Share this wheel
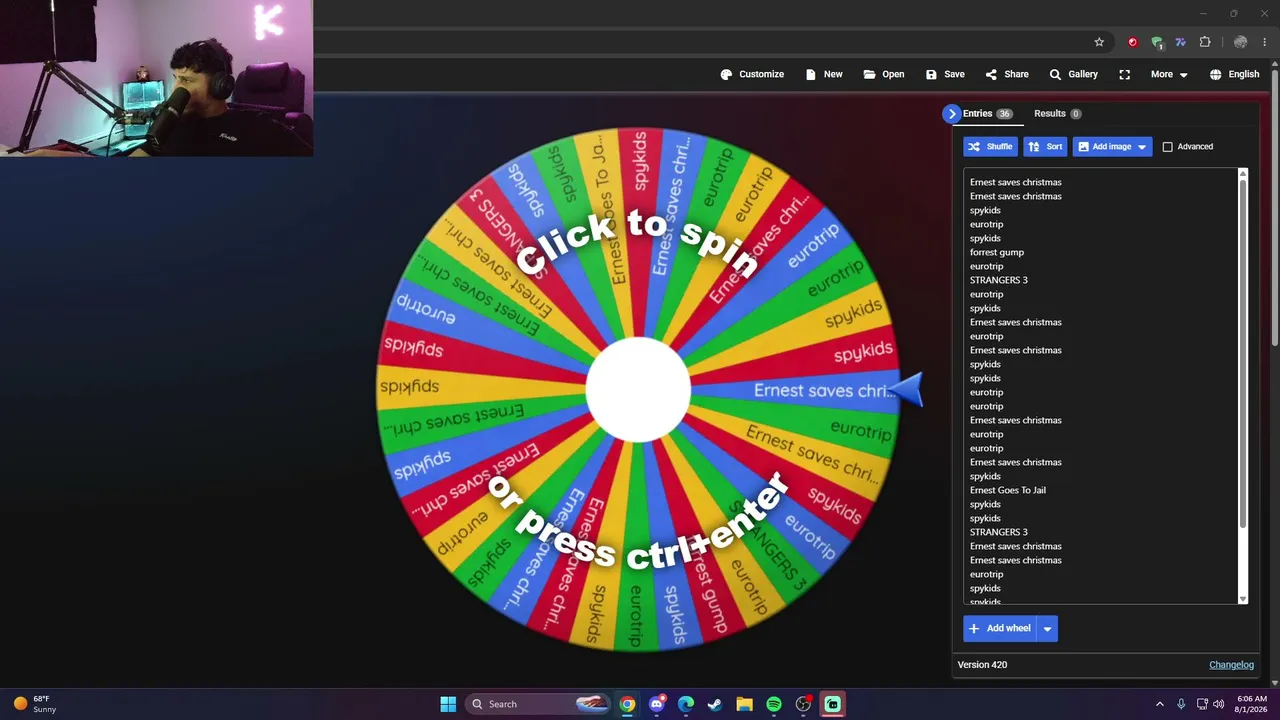 pyautogui.click(x=1007, y=74)
